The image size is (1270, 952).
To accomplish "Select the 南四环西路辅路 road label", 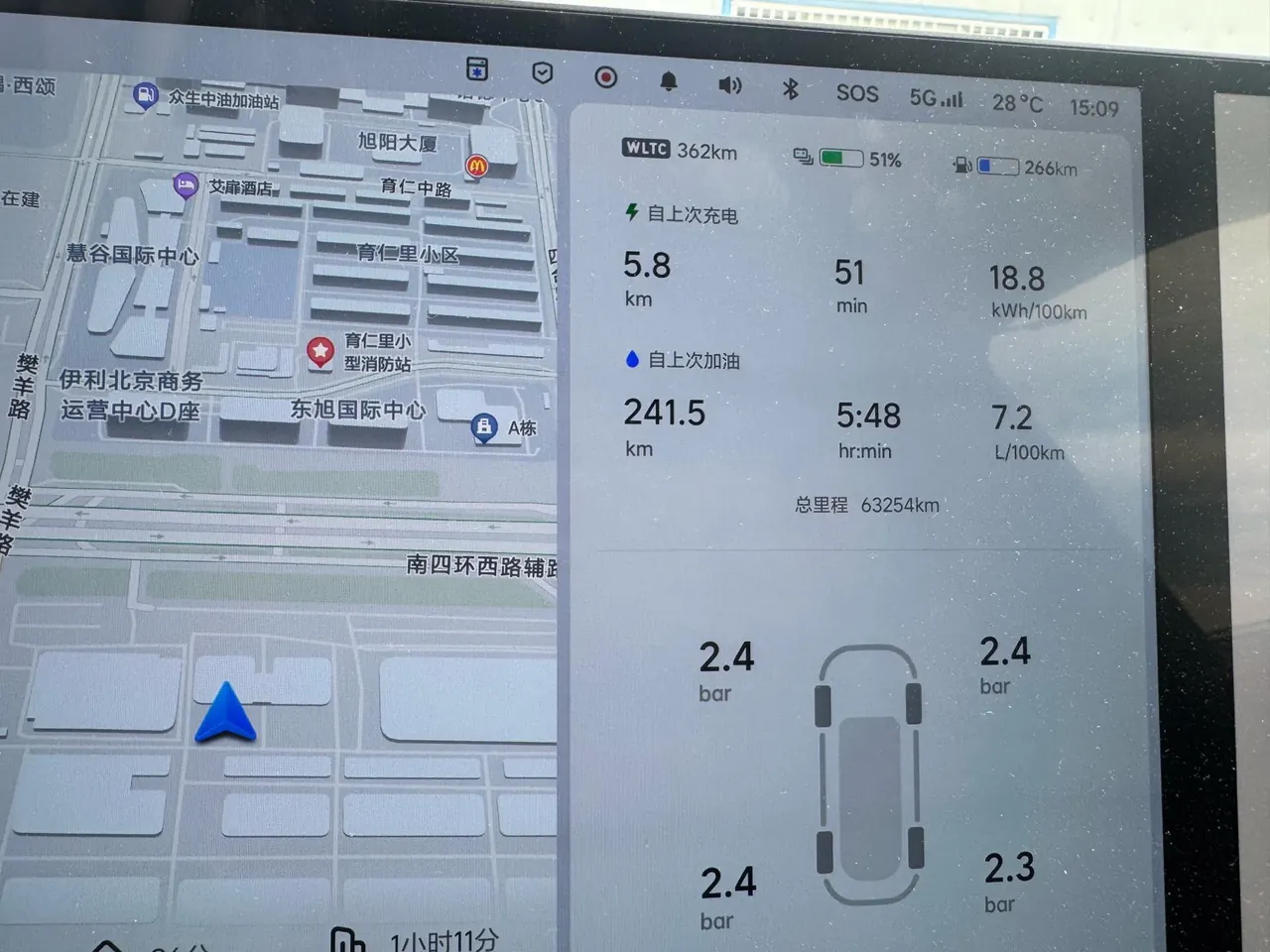I will coord(482,565).
